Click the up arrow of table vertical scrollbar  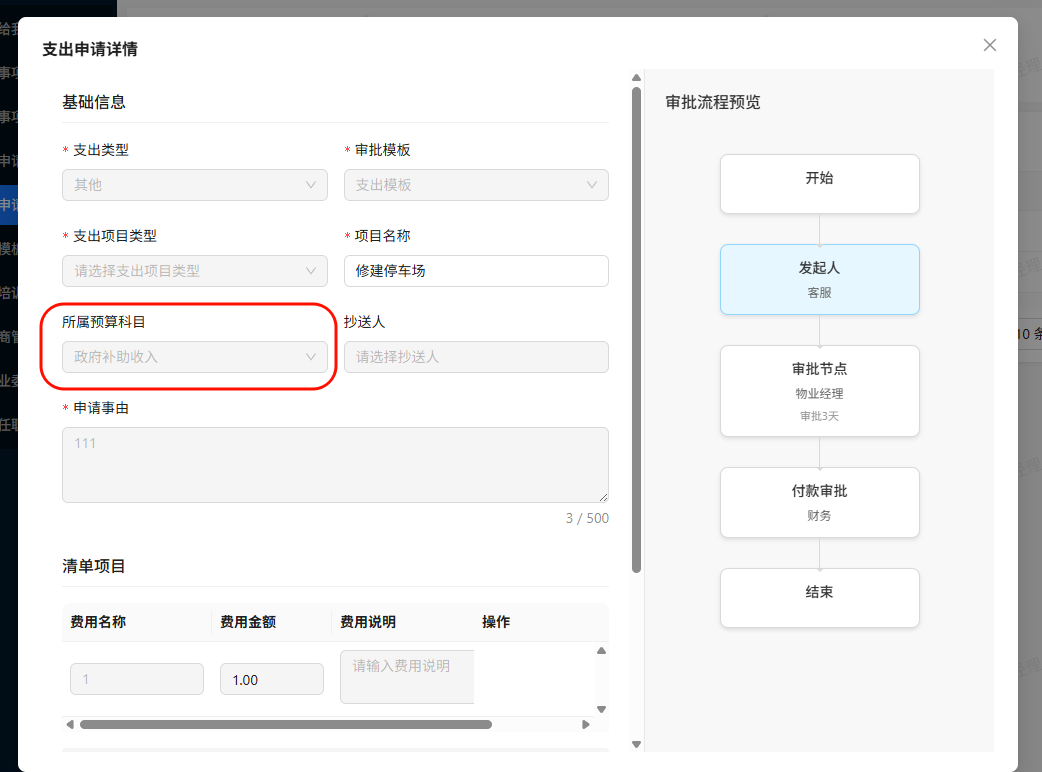pyautogui.click(x=601, y=651)
